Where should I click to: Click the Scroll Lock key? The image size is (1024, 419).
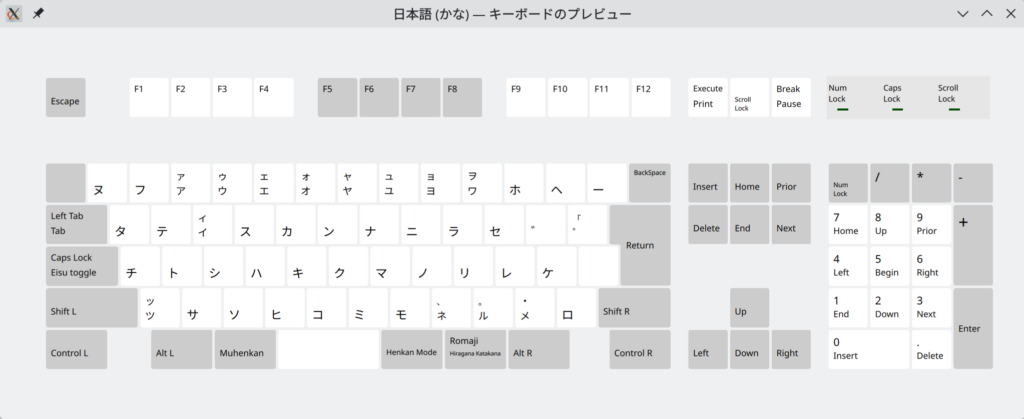click(x=749, y=98)
